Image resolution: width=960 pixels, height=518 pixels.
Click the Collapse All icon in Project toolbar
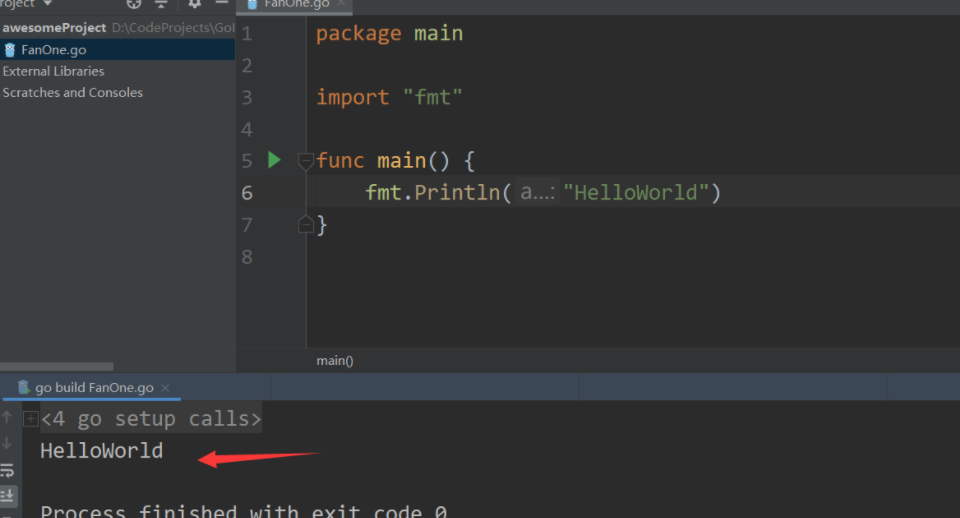[x=161, y=4]
